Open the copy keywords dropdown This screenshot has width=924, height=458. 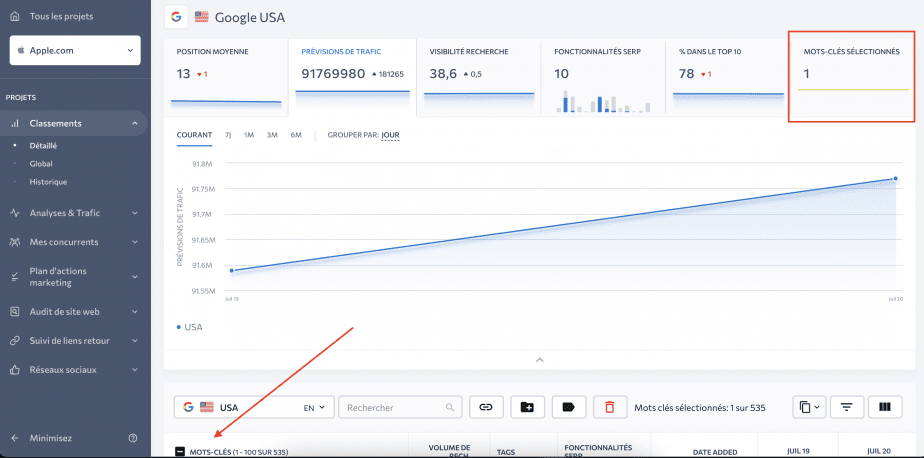pyautogui.click(x=810, y=407)
